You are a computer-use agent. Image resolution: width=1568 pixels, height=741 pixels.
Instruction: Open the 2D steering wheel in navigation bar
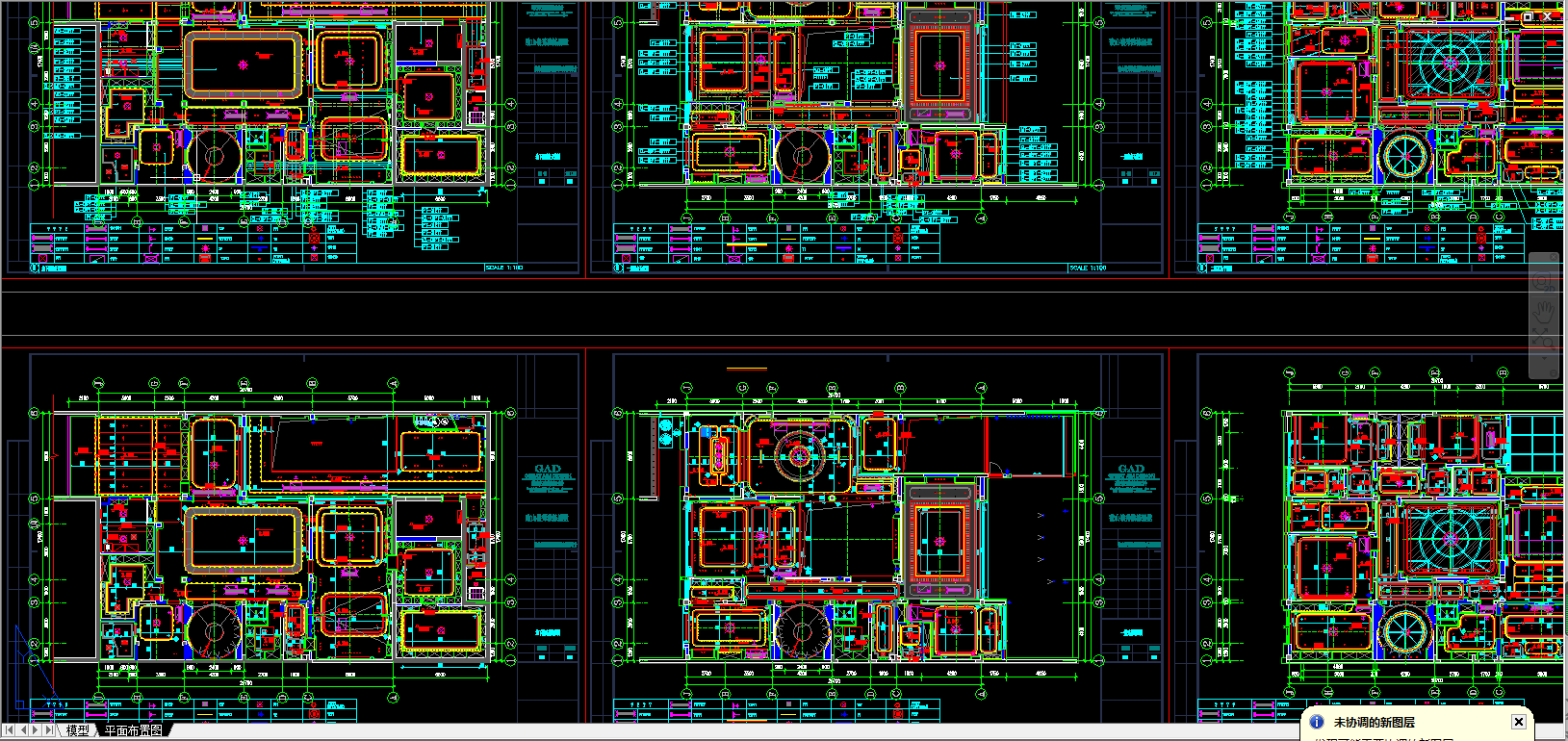coord(1543,282)
